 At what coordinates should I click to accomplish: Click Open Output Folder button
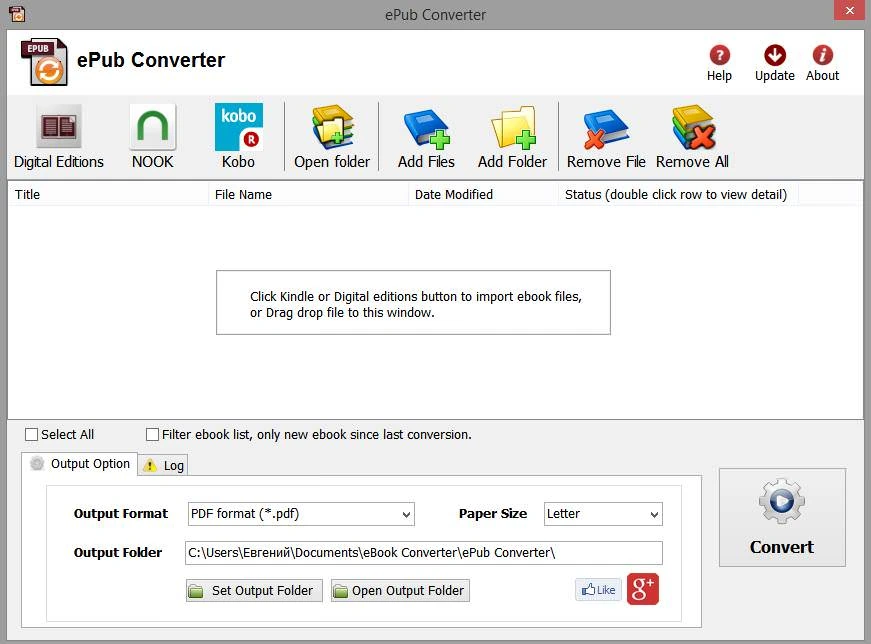(400, 590)
